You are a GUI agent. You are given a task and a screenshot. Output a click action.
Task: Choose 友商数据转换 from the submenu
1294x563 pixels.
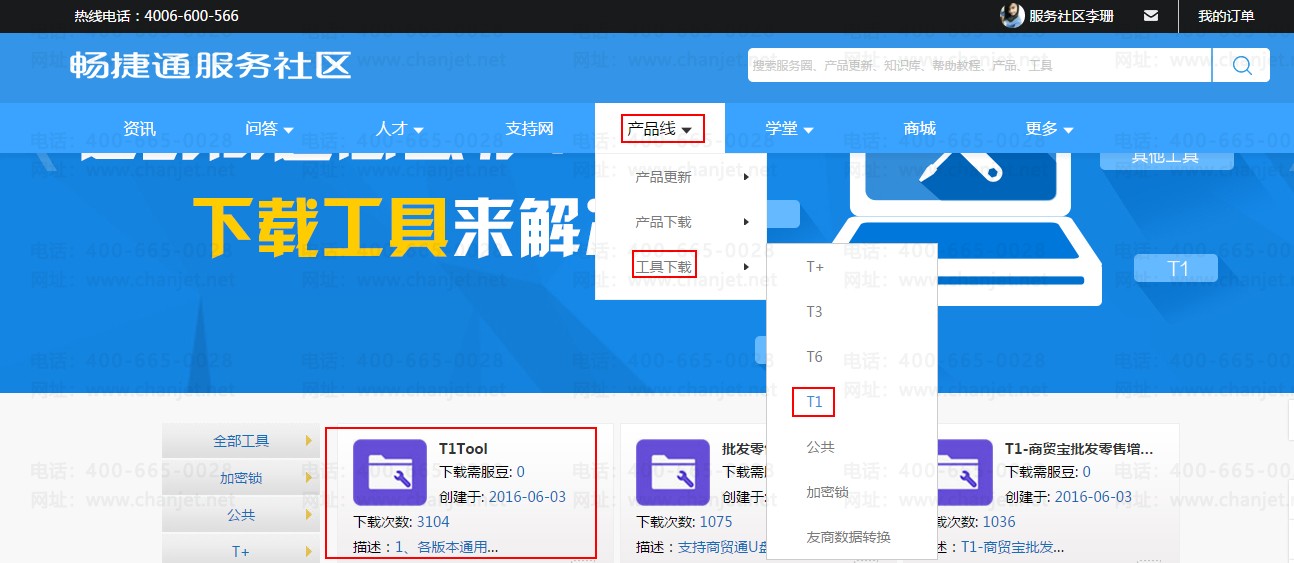tap(848, 537)
